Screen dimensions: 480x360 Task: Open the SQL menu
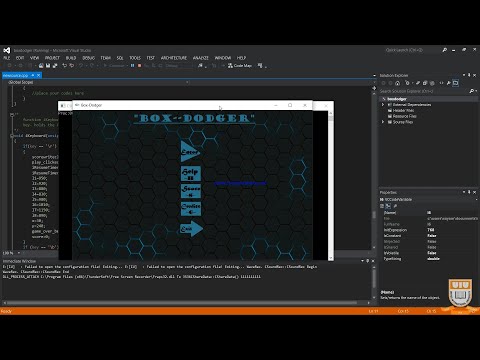click(120, 58)
